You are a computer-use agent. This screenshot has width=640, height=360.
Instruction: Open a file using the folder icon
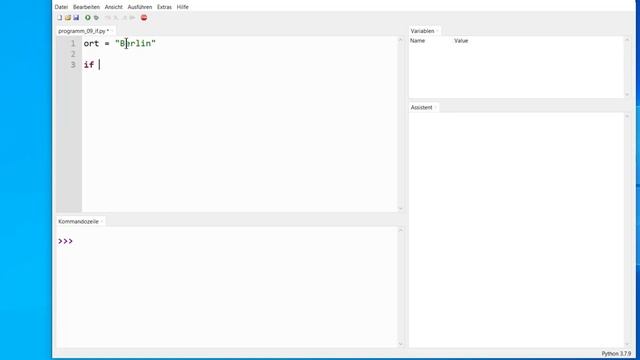68,18
